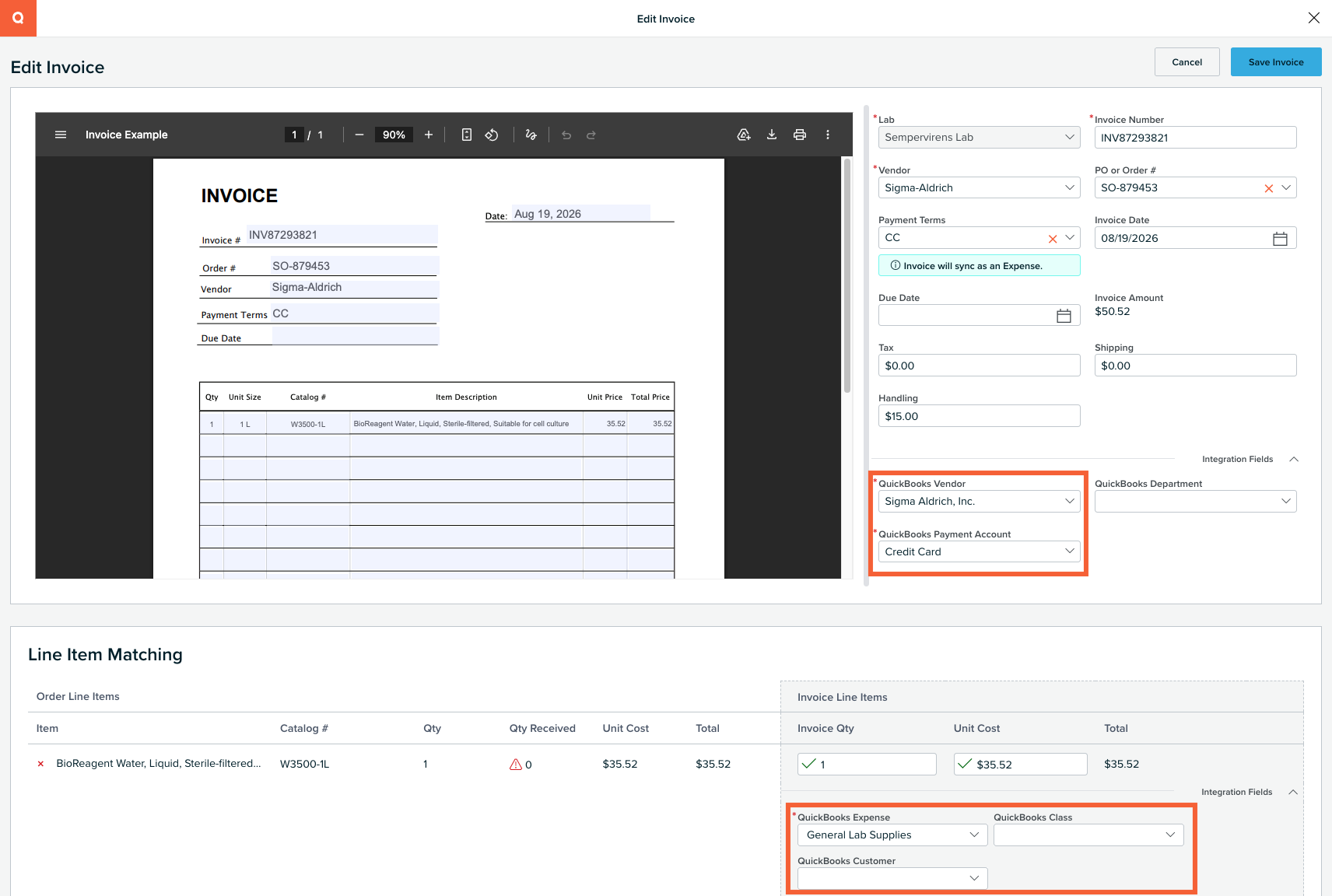Open the Vendor dropdown showing Sigma-Aldrich

tap(979, 187)
